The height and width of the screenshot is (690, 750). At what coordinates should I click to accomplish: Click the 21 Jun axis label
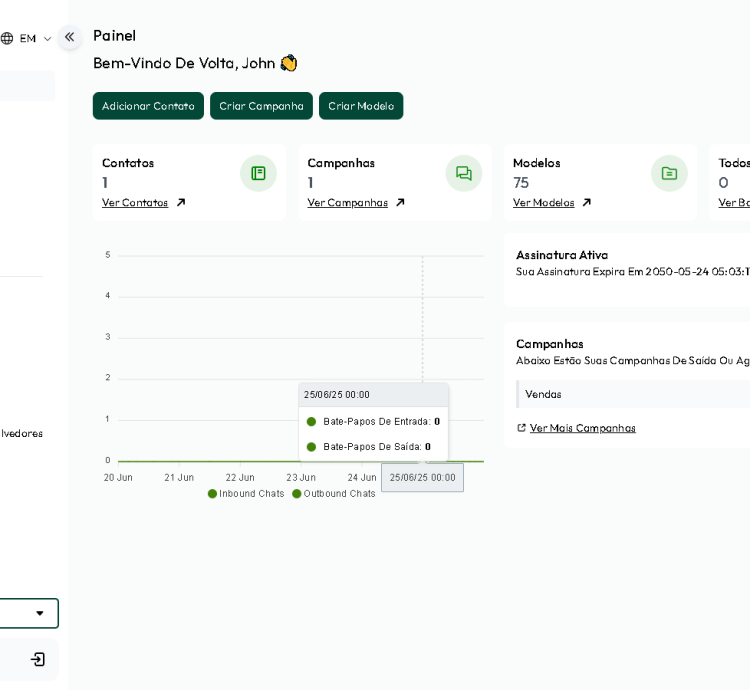coord(179,477)
